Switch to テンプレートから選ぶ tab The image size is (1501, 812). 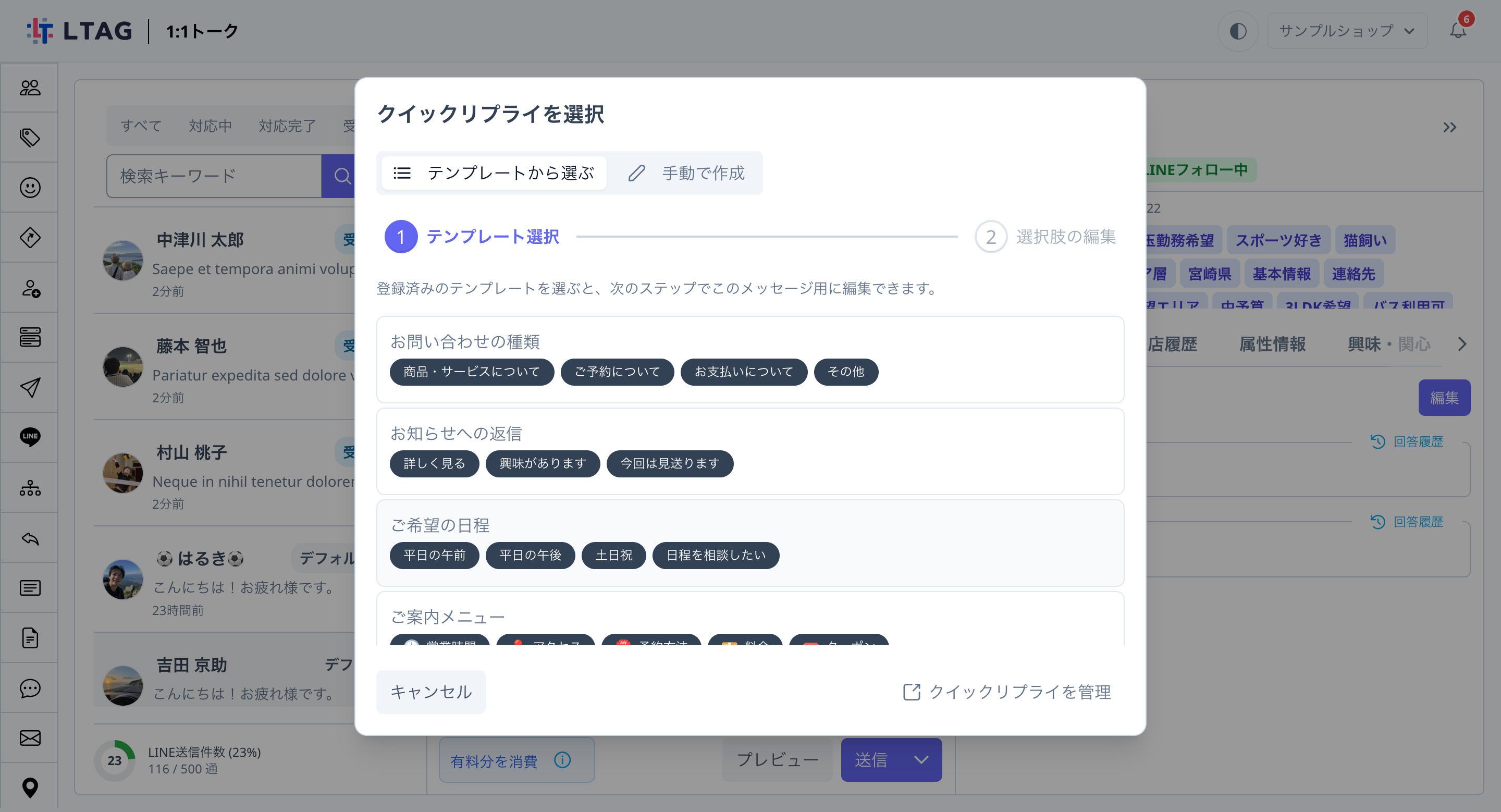pos(494,173)
